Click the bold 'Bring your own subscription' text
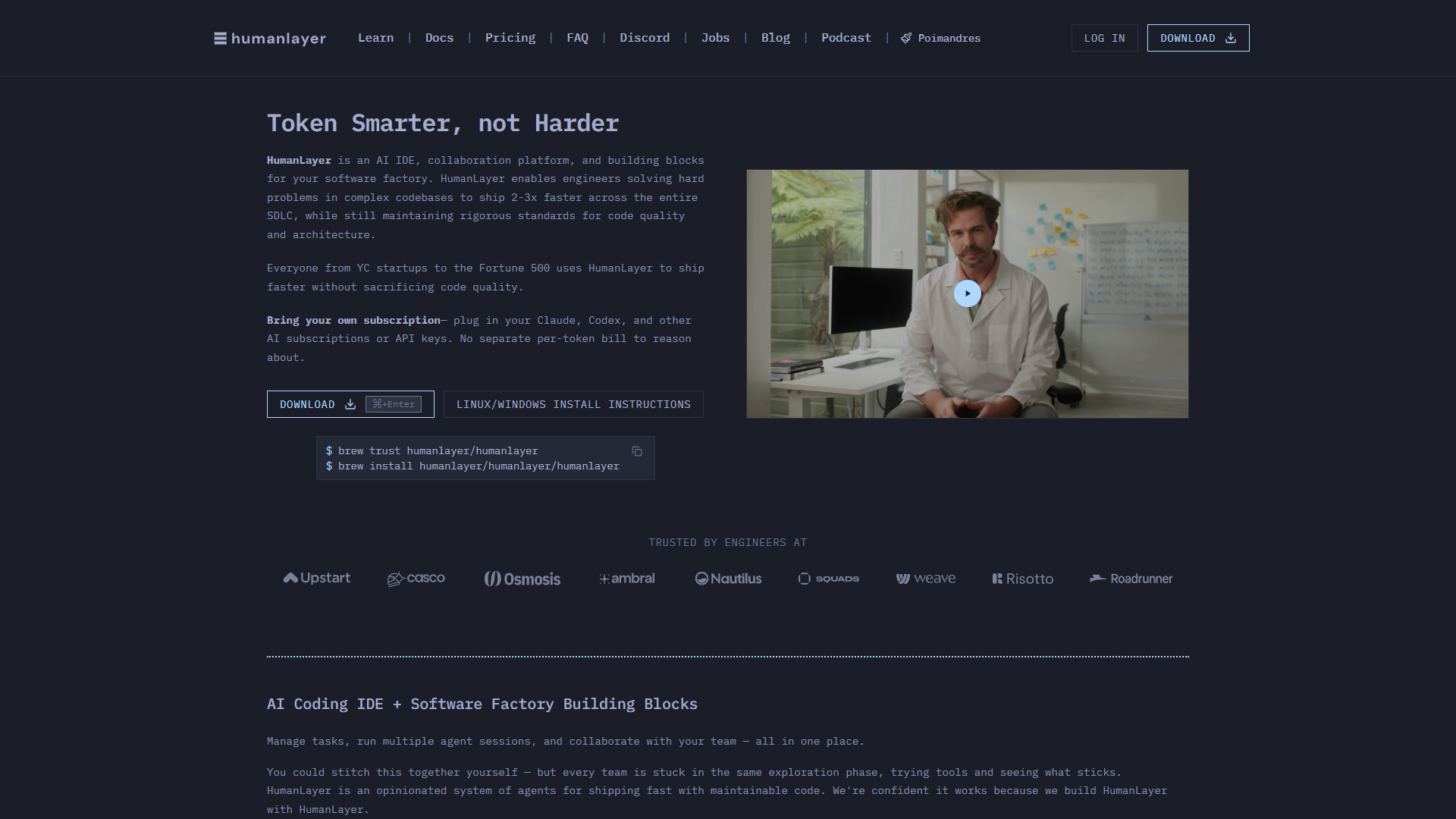This screenshot has width=1456, height=819. point(353,320)
